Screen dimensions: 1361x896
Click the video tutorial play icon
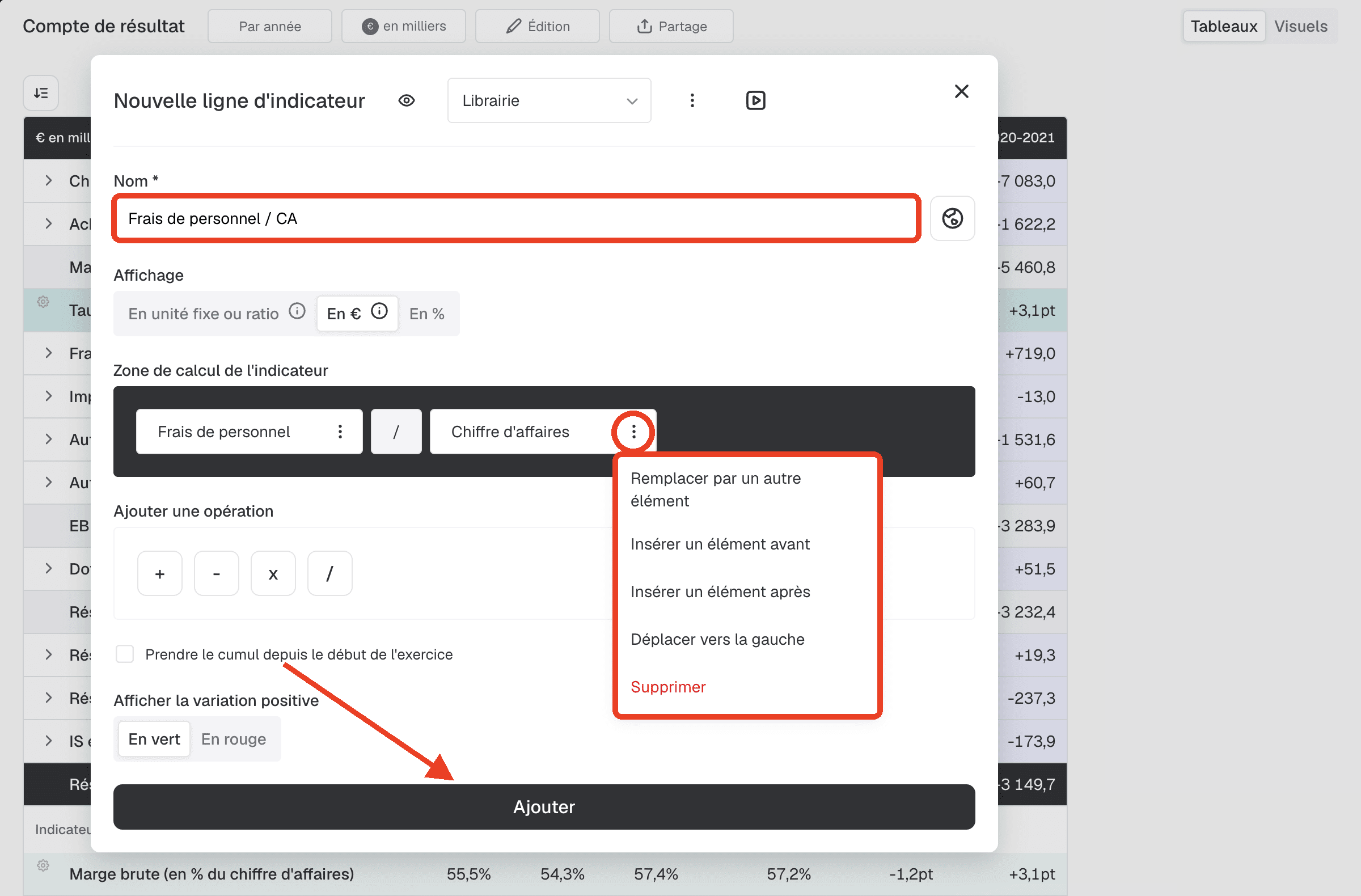755,100
